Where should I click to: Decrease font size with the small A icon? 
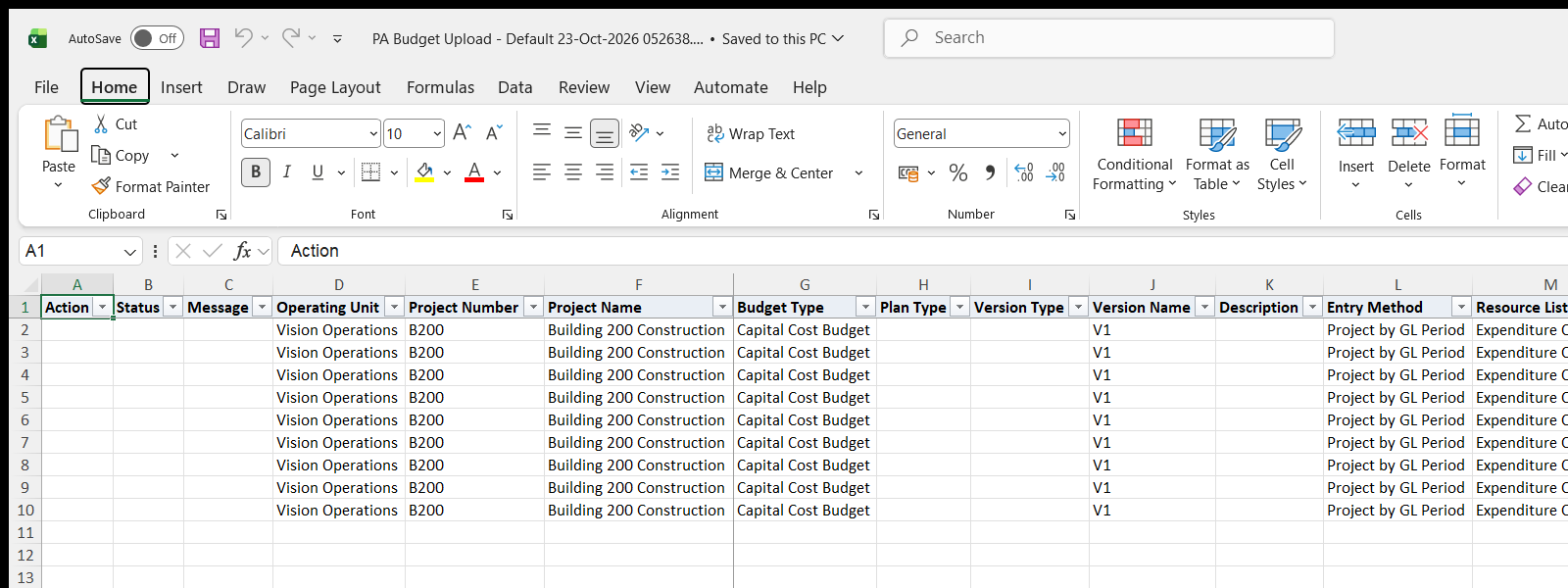494,132
